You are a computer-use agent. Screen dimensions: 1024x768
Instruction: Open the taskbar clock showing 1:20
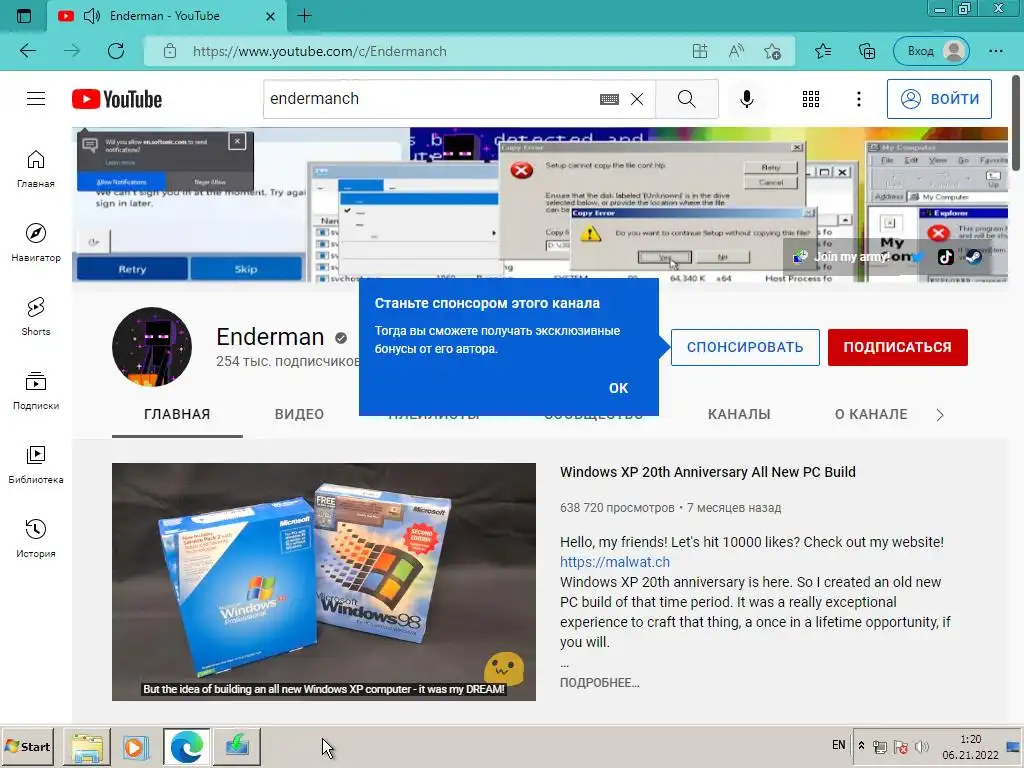(970, 746)
